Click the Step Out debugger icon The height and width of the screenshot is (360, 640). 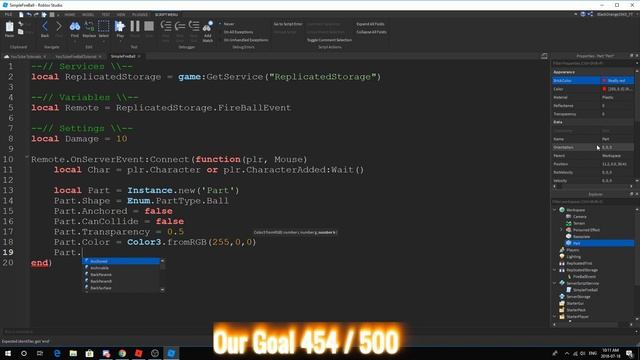[194, 27]
